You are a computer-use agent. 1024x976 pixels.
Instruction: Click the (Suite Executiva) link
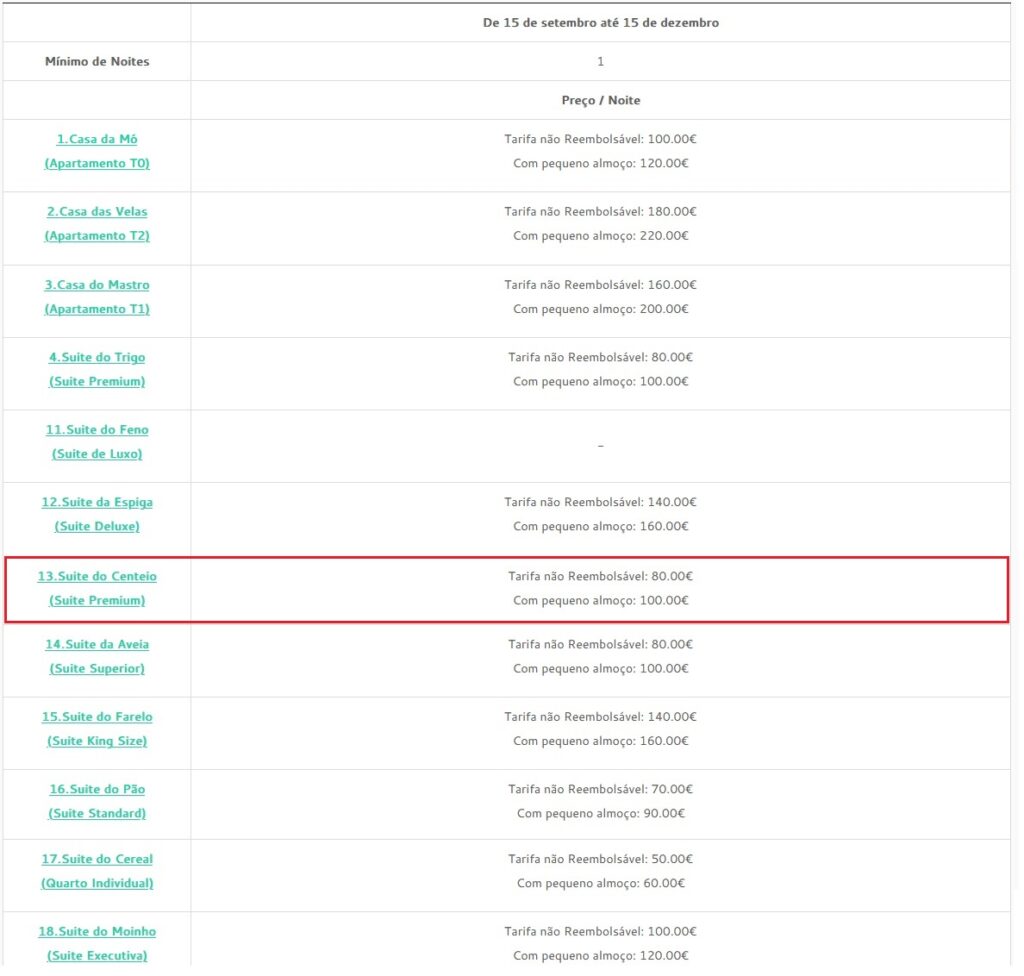[97, 956]
